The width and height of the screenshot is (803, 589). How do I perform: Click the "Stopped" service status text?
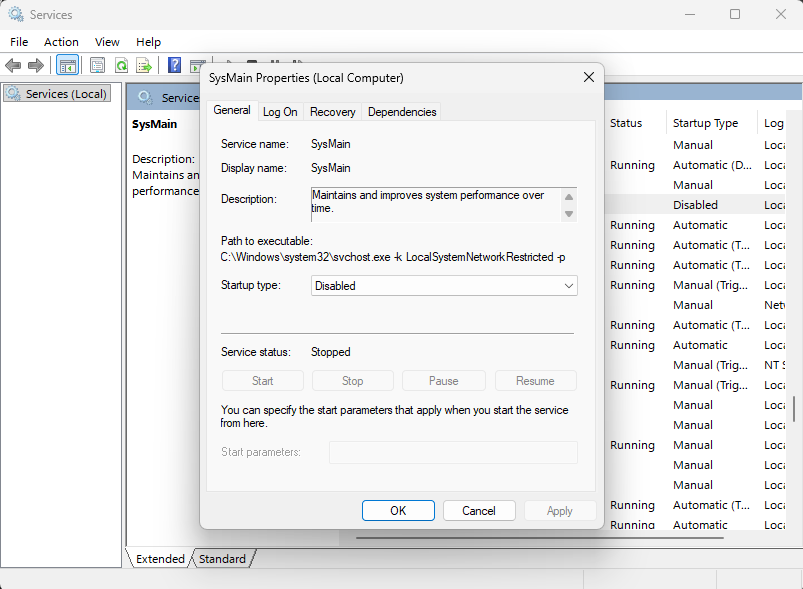click(330, 352)
